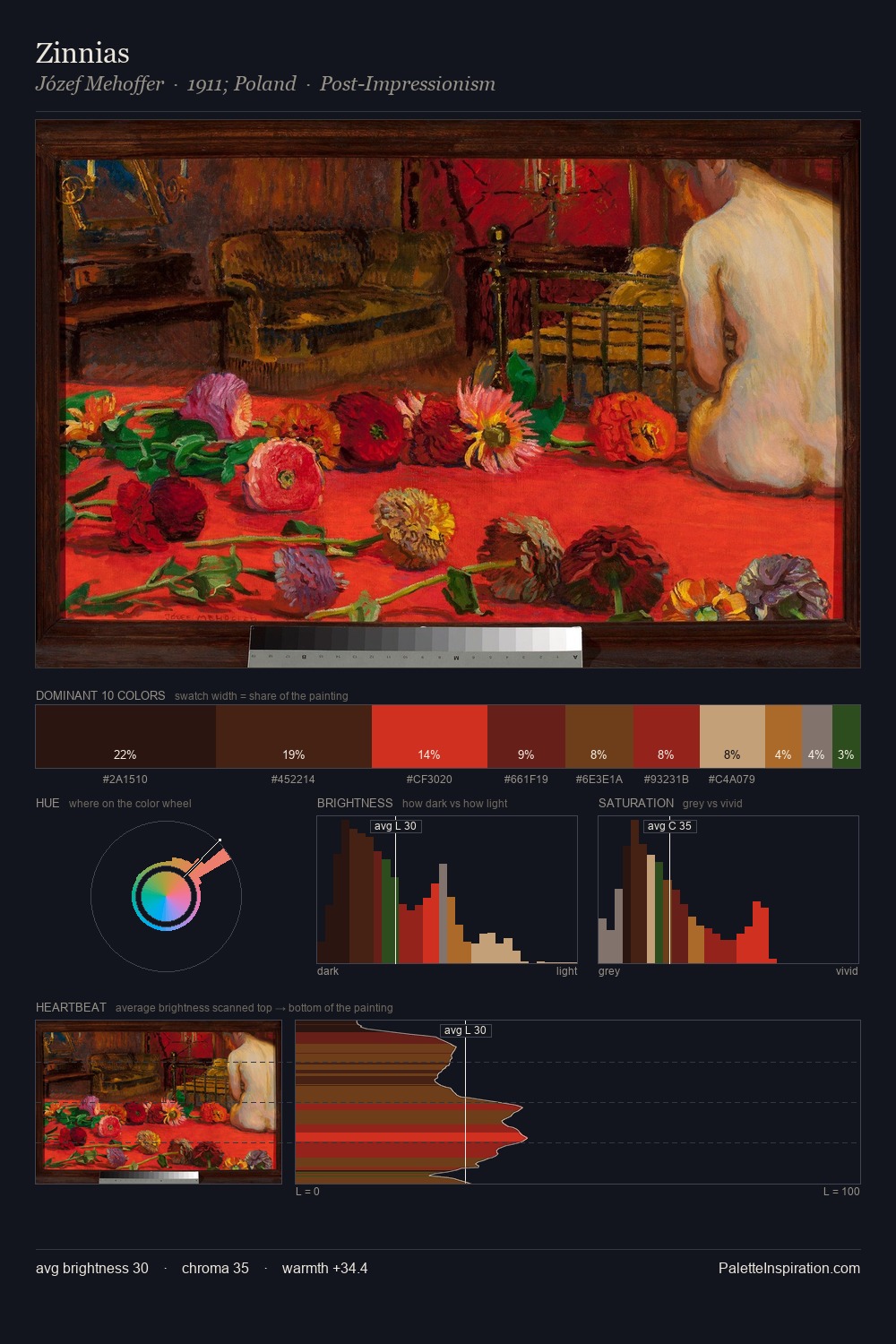Click the Zinnias title text
Screen dimensions: 896x1344
point(82,53)
